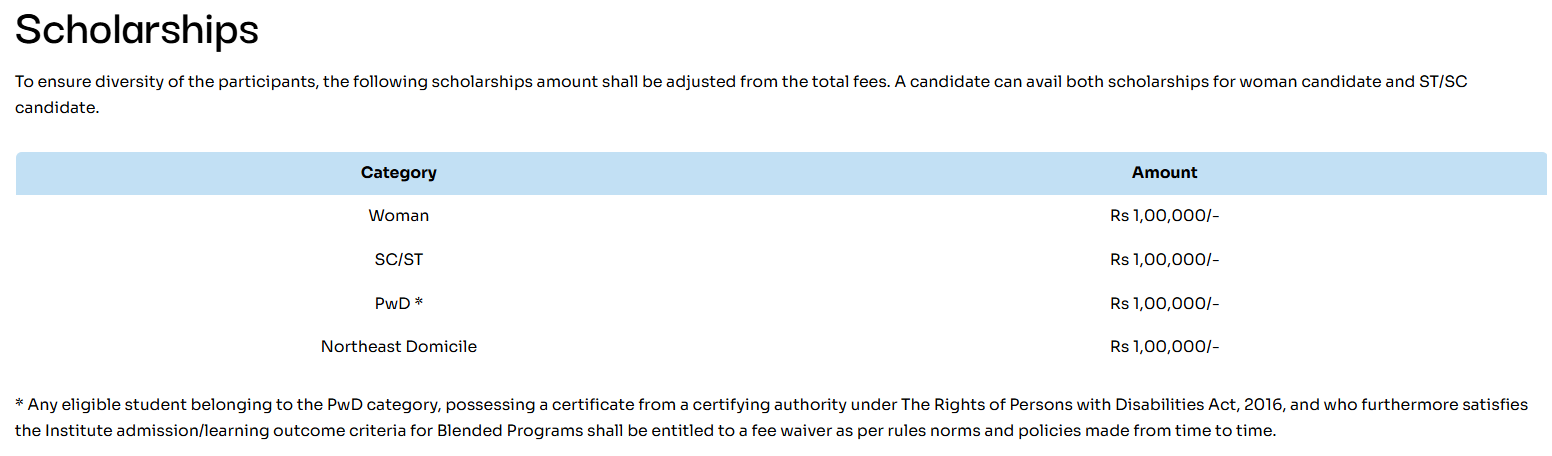Click the Woman category cell
Screen dimensions: 1552x456
point(399,215)
